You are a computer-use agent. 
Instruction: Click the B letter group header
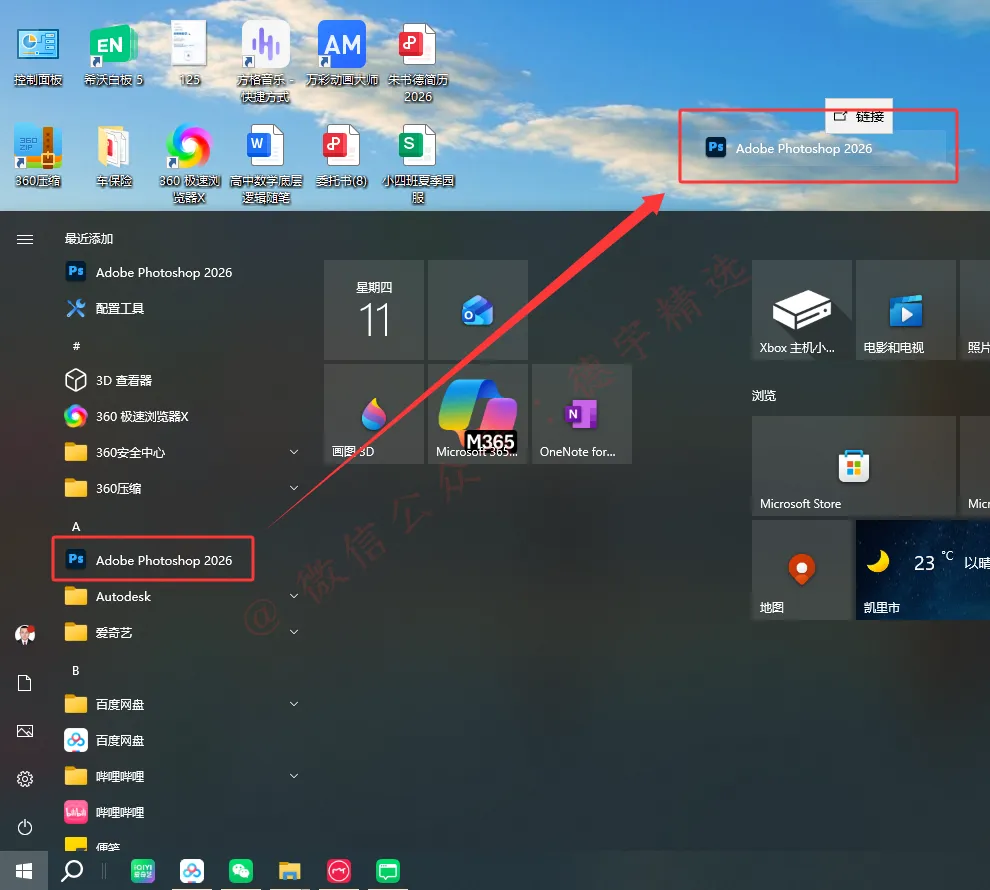click(76, 670)
